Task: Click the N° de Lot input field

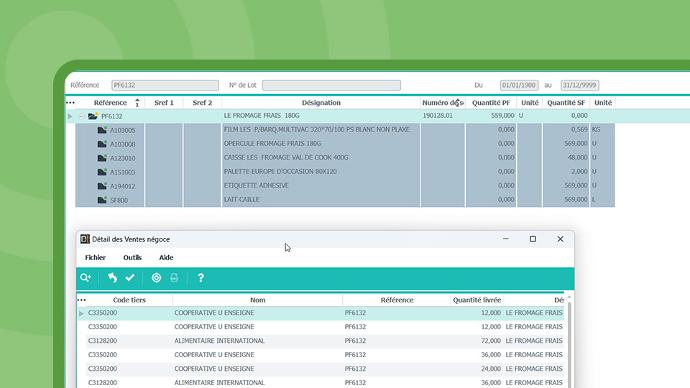Action: pyautogui.click(x=331, y=85)
